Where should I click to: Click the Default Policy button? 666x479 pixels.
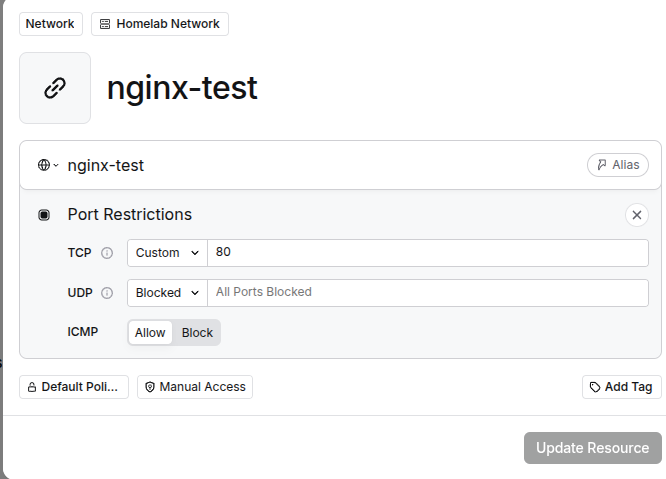click(74, 387)
